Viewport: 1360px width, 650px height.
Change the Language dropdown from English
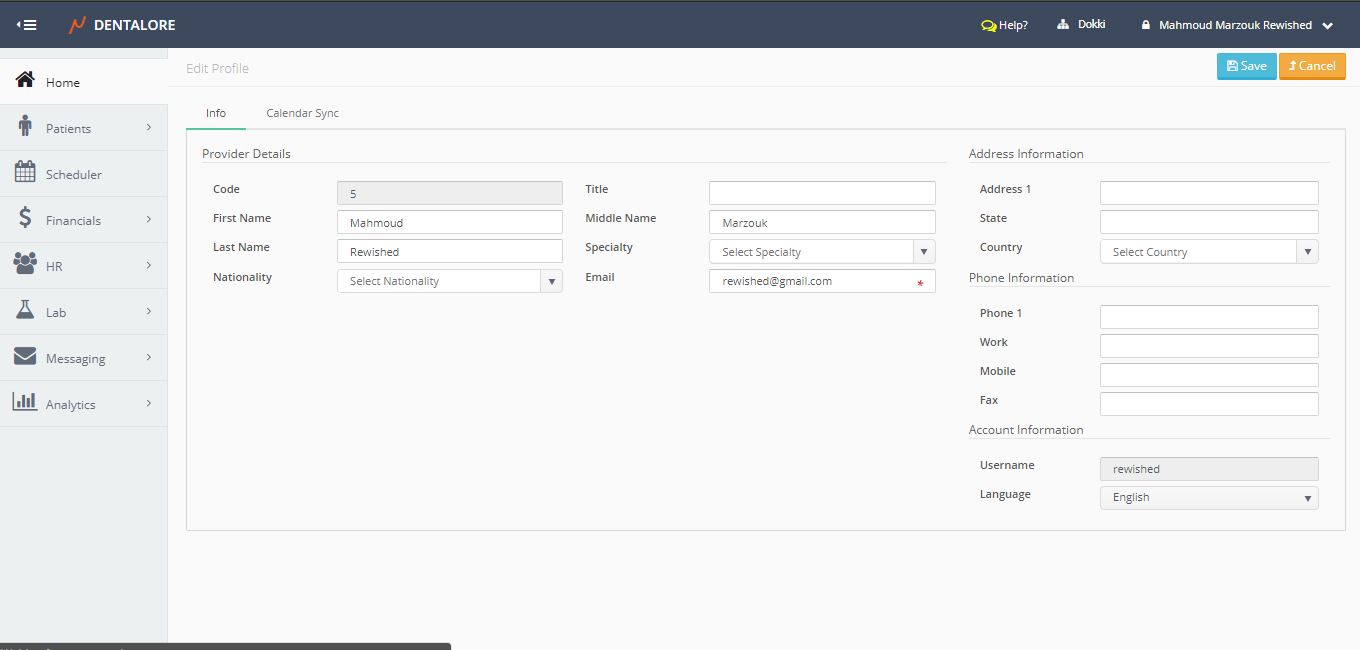click(x=1209, y=497)
